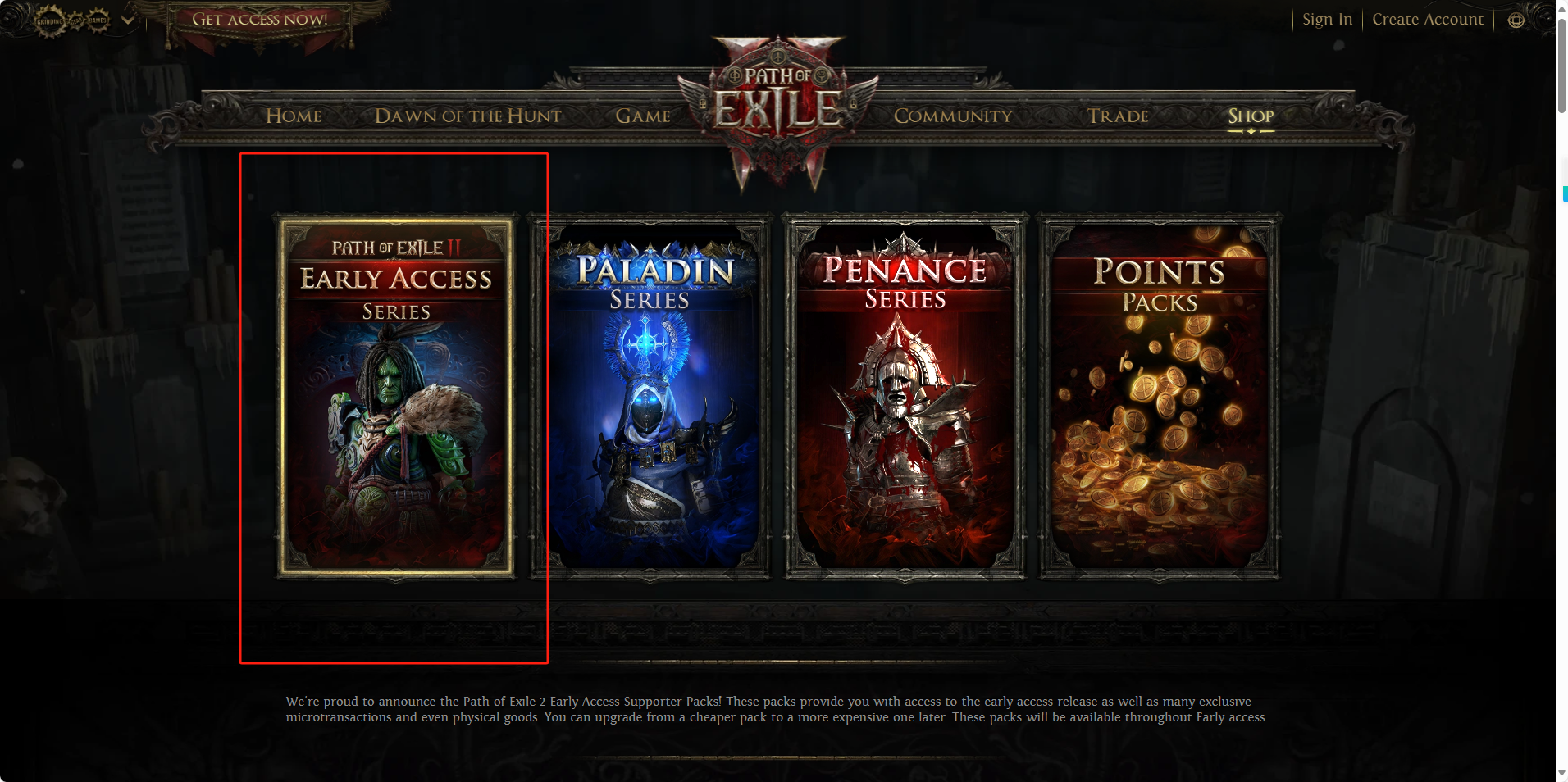Viewport: 1568px width, 782px height.
Task: Click the Get Access Now banner
Action: tap(259, 20)
